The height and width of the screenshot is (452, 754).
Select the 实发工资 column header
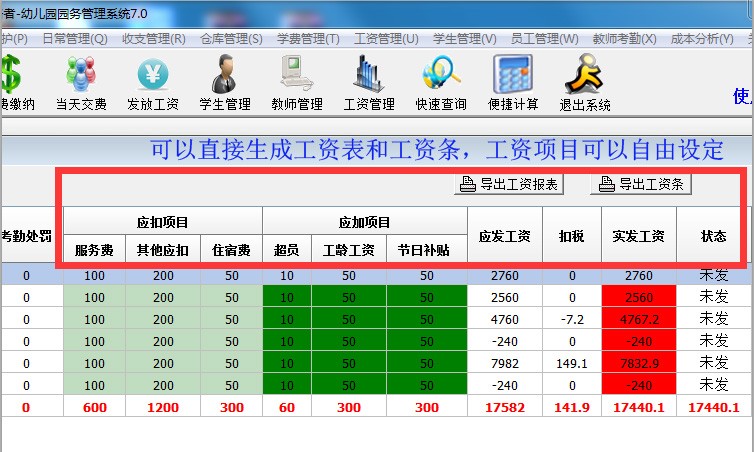click(638, 236)
